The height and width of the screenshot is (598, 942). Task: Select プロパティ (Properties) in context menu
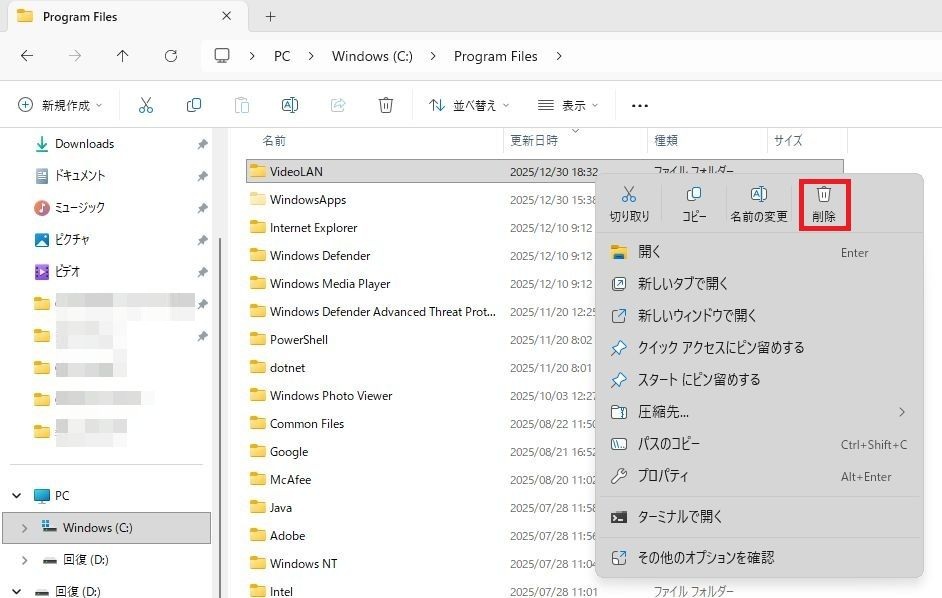pos(663,476)
